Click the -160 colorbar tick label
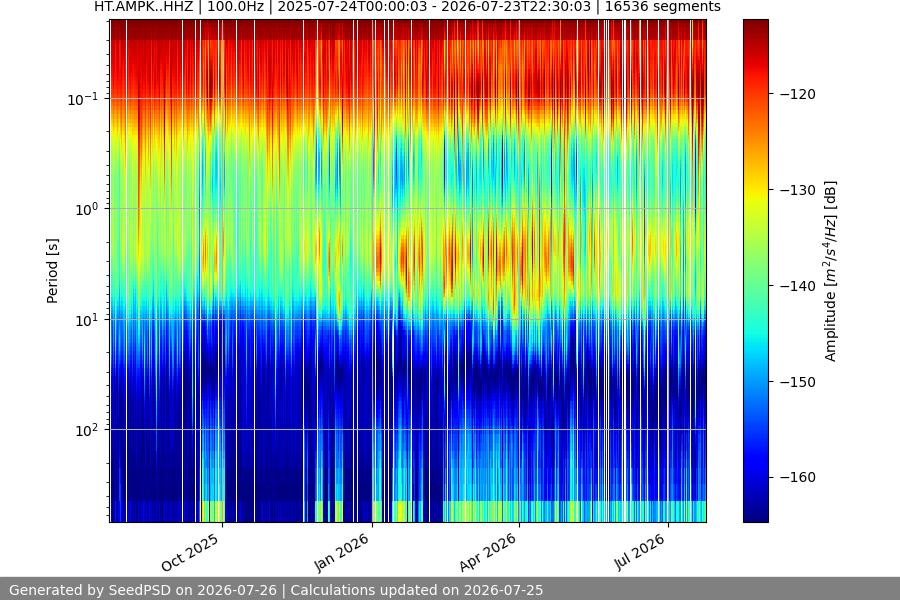The height and width of the screenshot is (600, 900). (798, 477)
